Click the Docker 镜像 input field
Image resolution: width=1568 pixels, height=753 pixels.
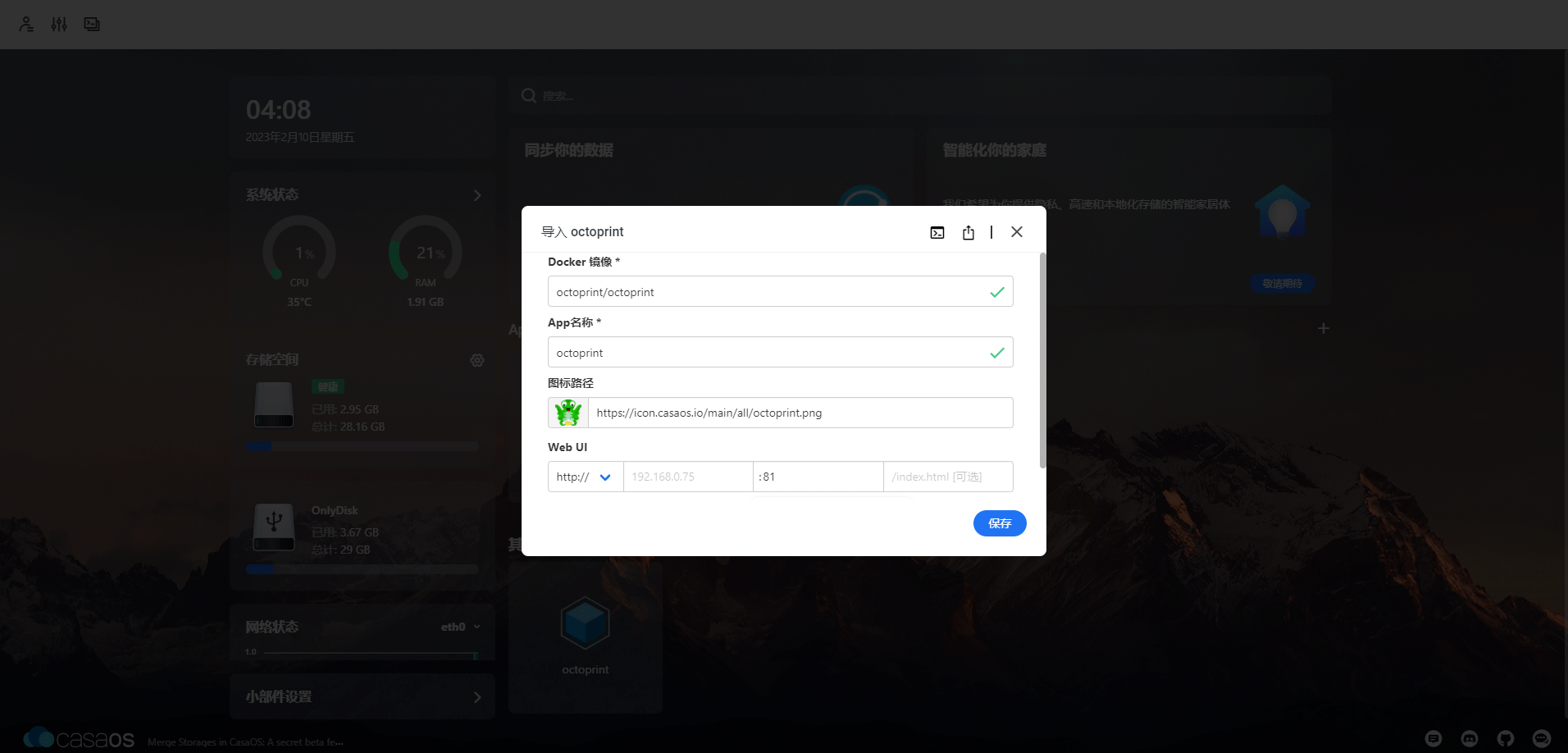[780, 291]
